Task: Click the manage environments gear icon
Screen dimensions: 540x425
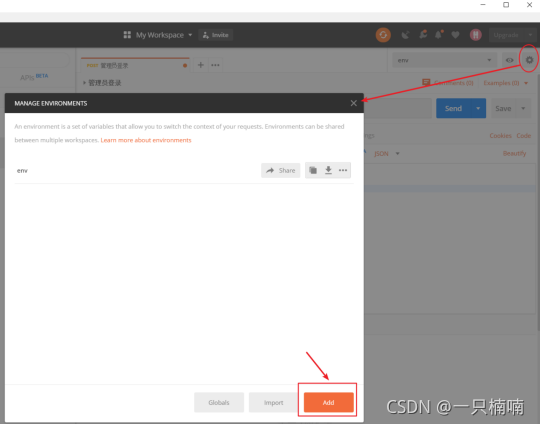Action: tap(529, 60)
